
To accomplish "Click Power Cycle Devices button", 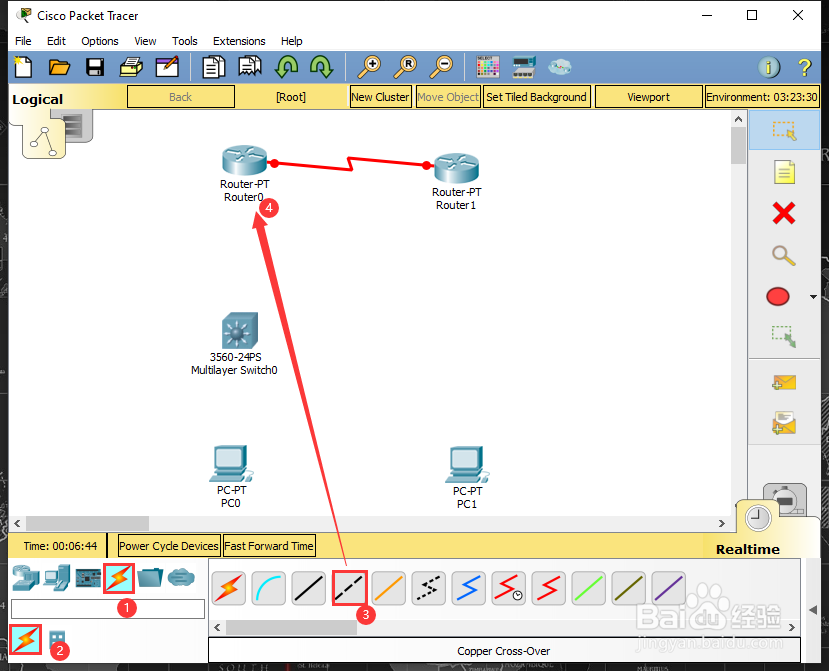I will [169, 546].
